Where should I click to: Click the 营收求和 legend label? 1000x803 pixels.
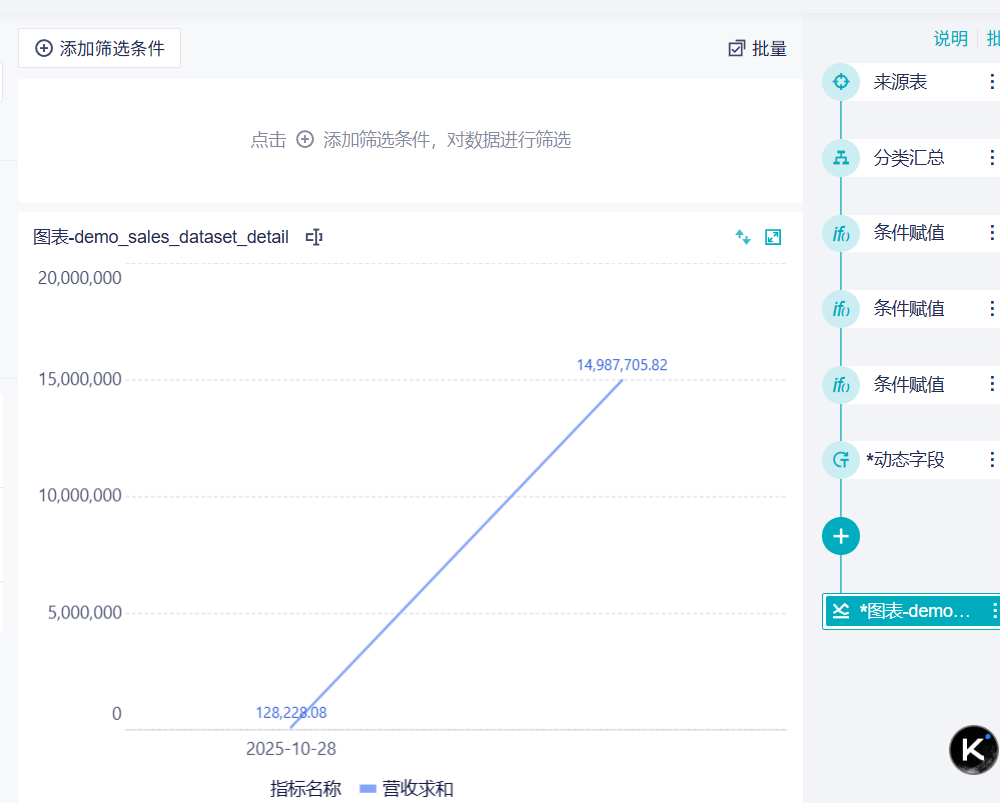point(418,789)
